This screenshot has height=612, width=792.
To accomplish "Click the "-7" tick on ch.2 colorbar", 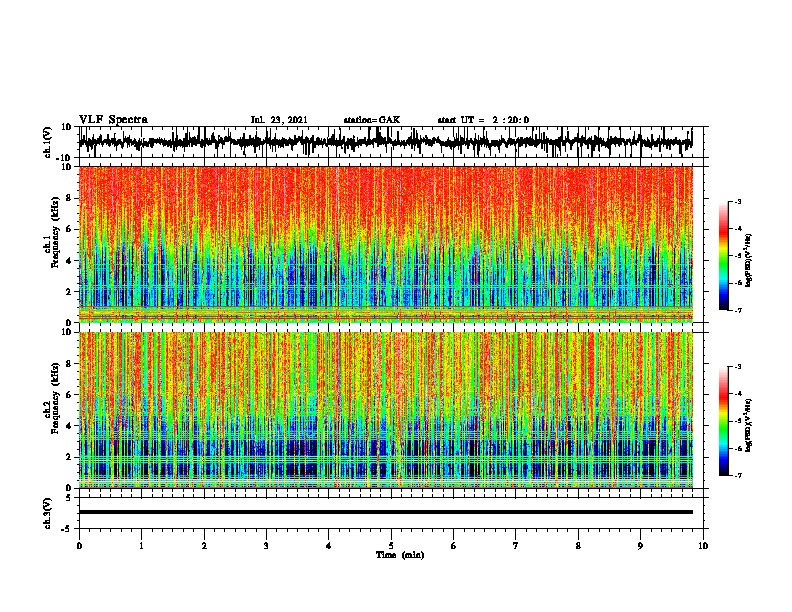I will point(737,475).
